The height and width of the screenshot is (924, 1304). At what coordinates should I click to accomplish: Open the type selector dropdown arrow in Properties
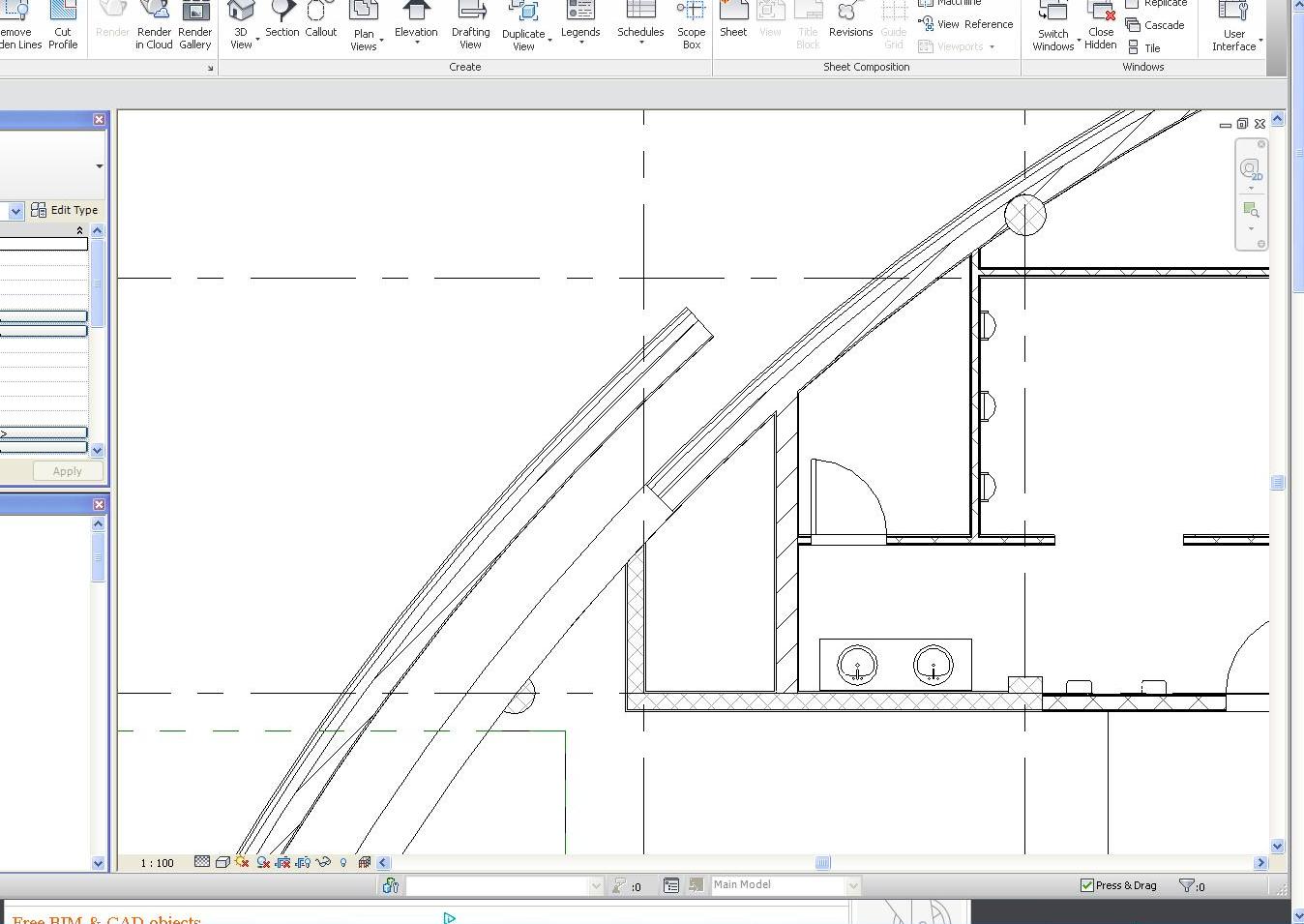[100, 166]
